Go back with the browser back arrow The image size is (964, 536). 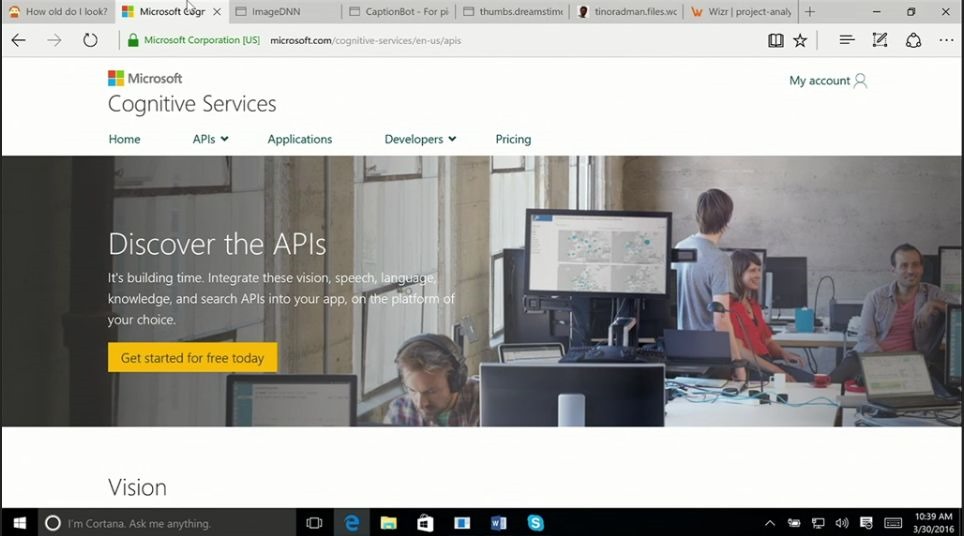tap(18, 41)
